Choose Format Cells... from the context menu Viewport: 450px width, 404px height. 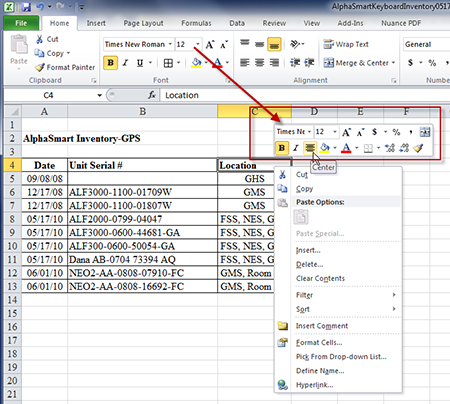[x=319, y=343]
